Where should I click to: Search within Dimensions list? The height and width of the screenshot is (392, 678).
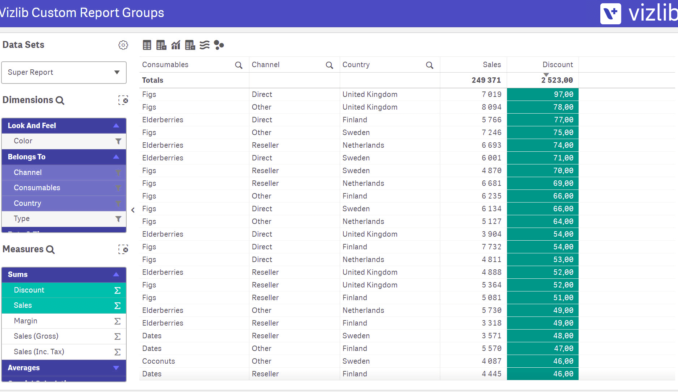pos(60,100)
